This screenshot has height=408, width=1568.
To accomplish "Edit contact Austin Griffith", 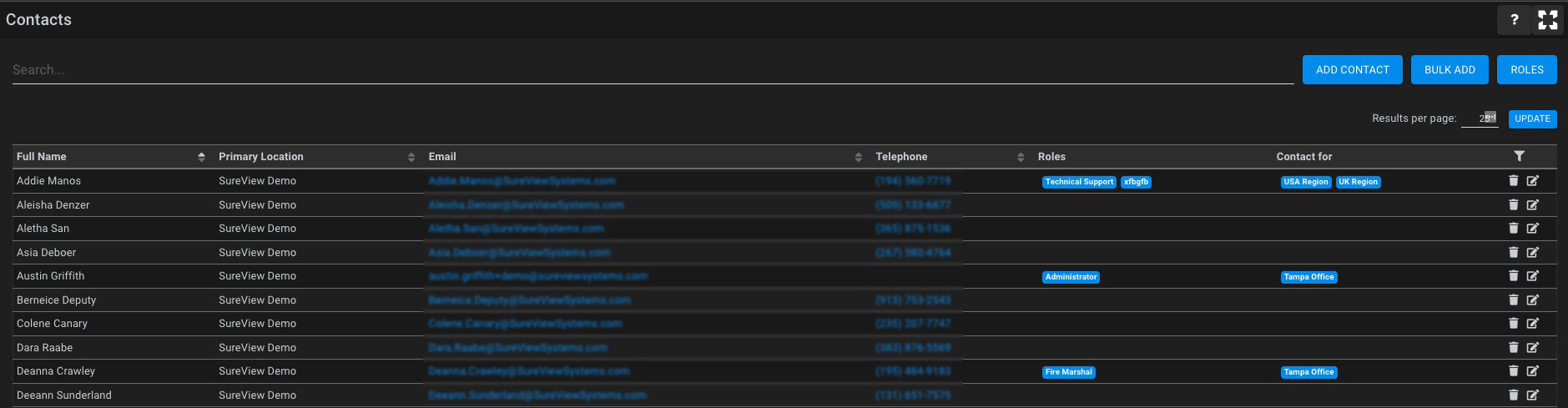I will coord(1533,275).
